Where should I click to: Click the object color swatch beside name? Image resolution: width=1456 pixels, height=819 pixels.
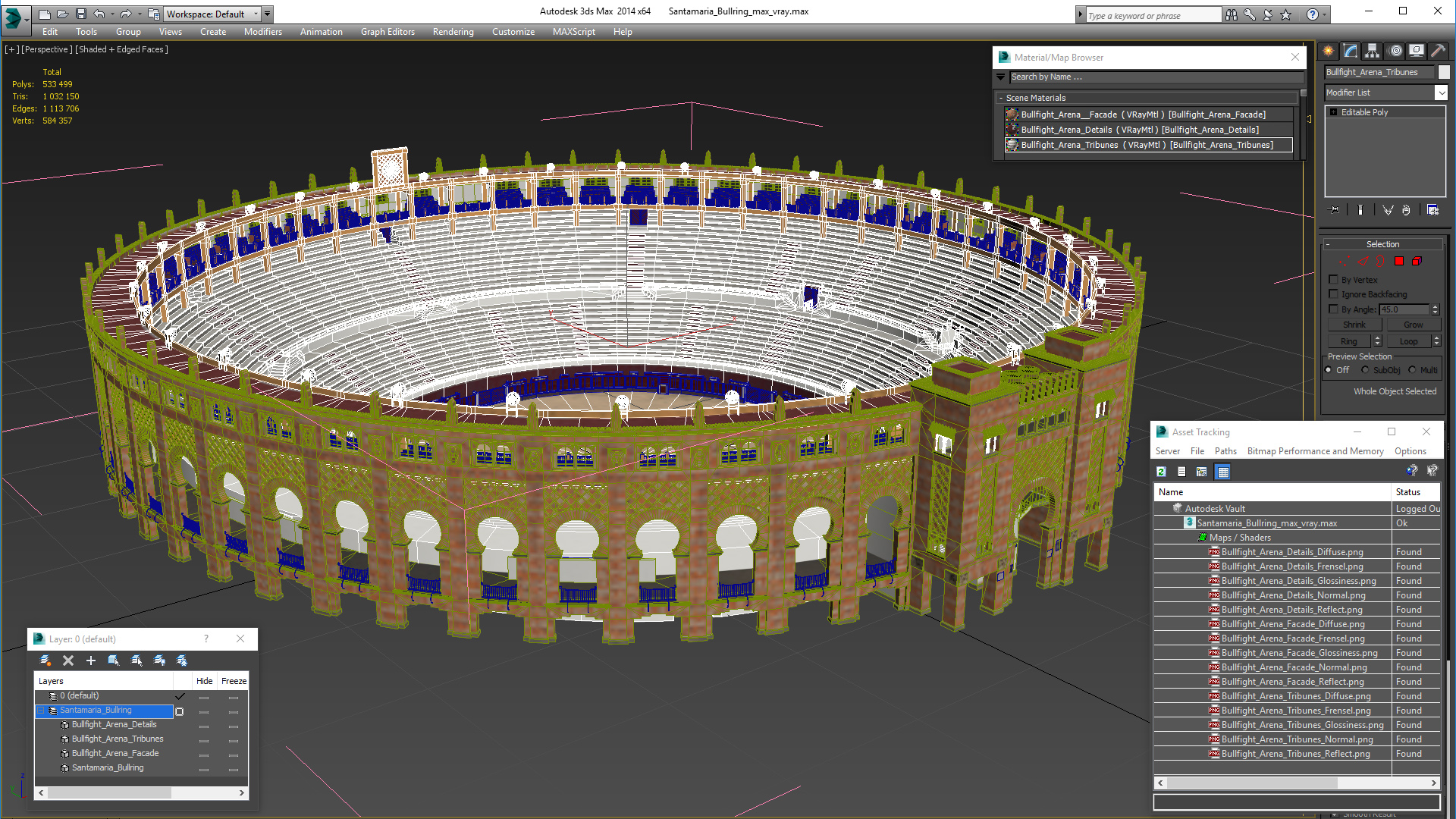pos(1444,72)
